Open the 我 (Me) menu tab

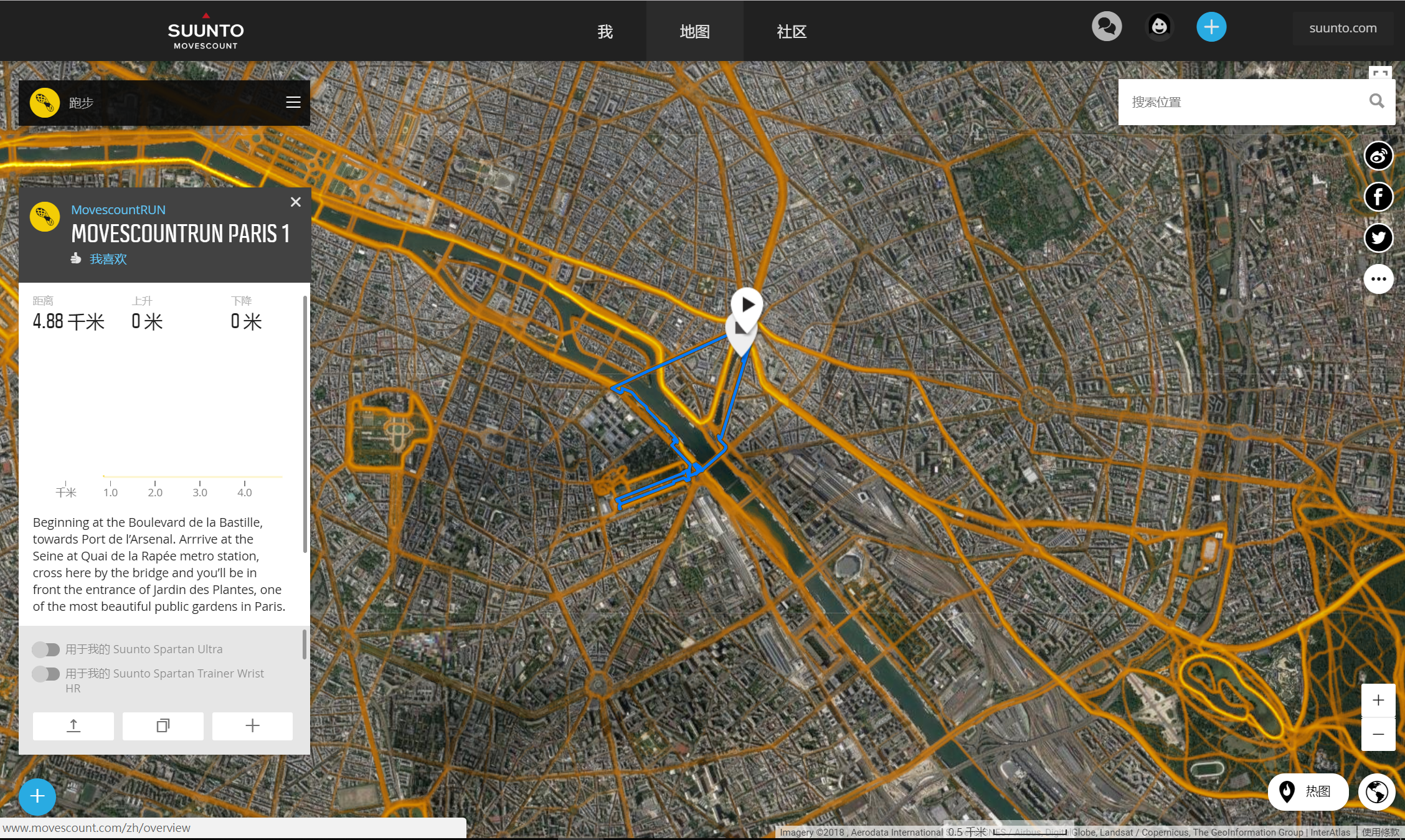(605, 31)
